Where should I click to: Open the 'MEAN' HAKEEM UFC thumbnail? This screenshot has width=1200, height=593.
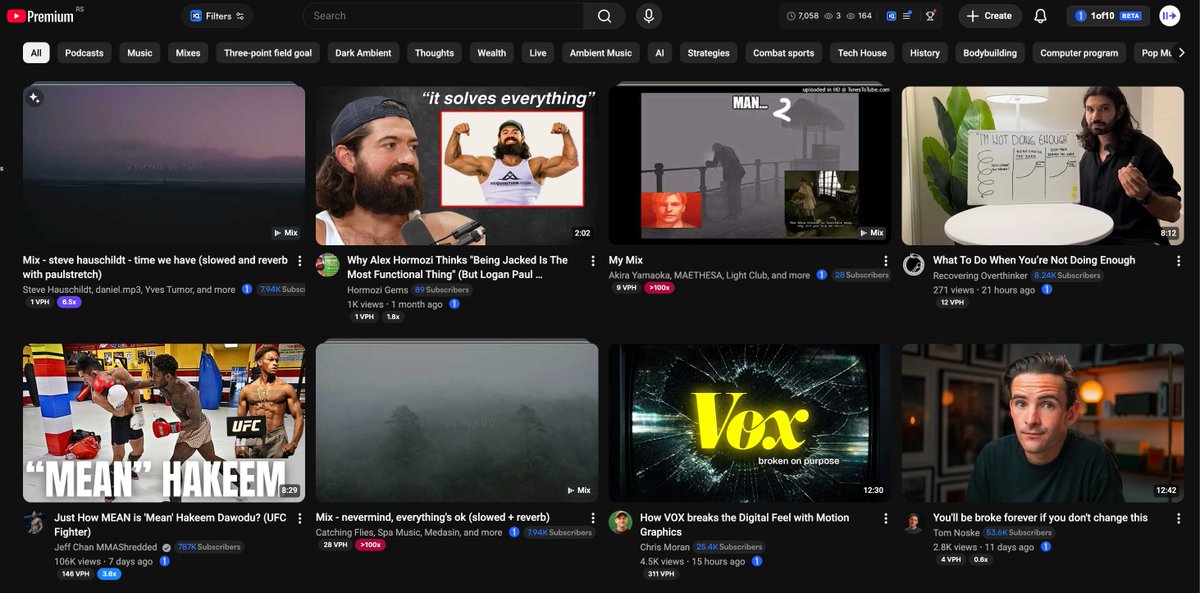[x=164, y=423]
